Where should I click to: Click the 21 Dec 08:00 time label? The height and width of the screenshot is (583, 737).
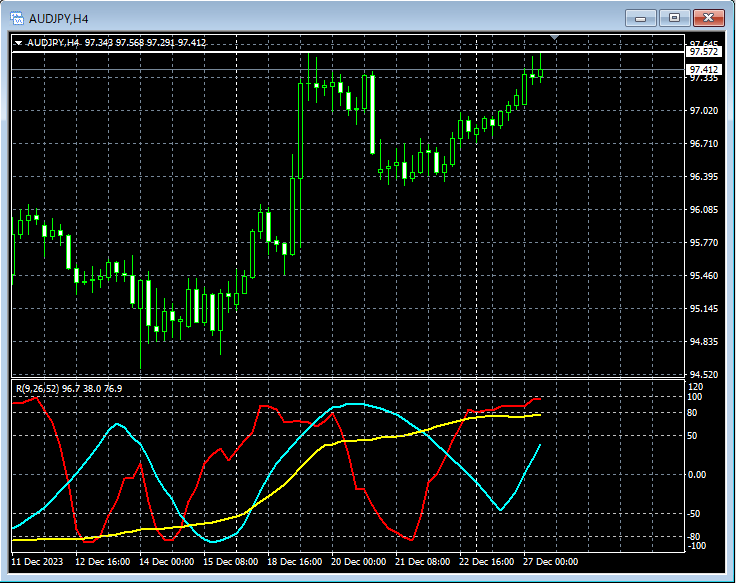423,561
